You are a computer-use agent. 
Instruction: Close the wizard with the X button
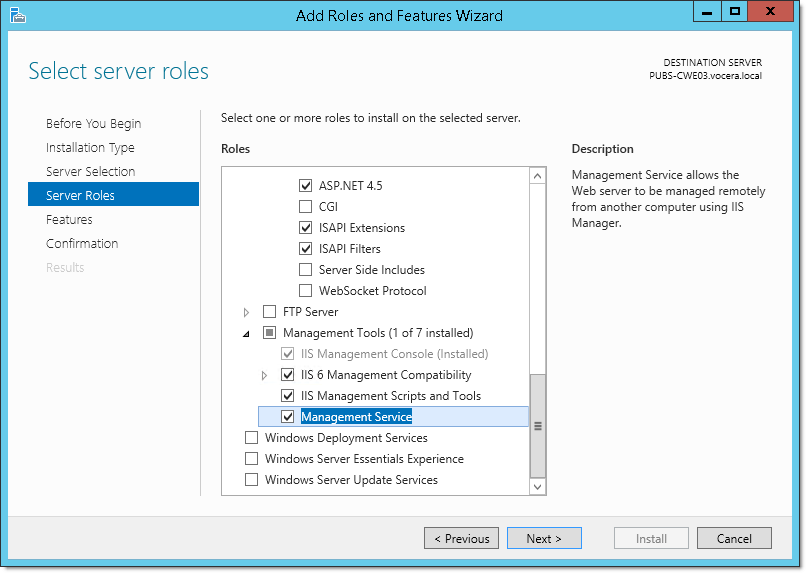click(770, 12)
